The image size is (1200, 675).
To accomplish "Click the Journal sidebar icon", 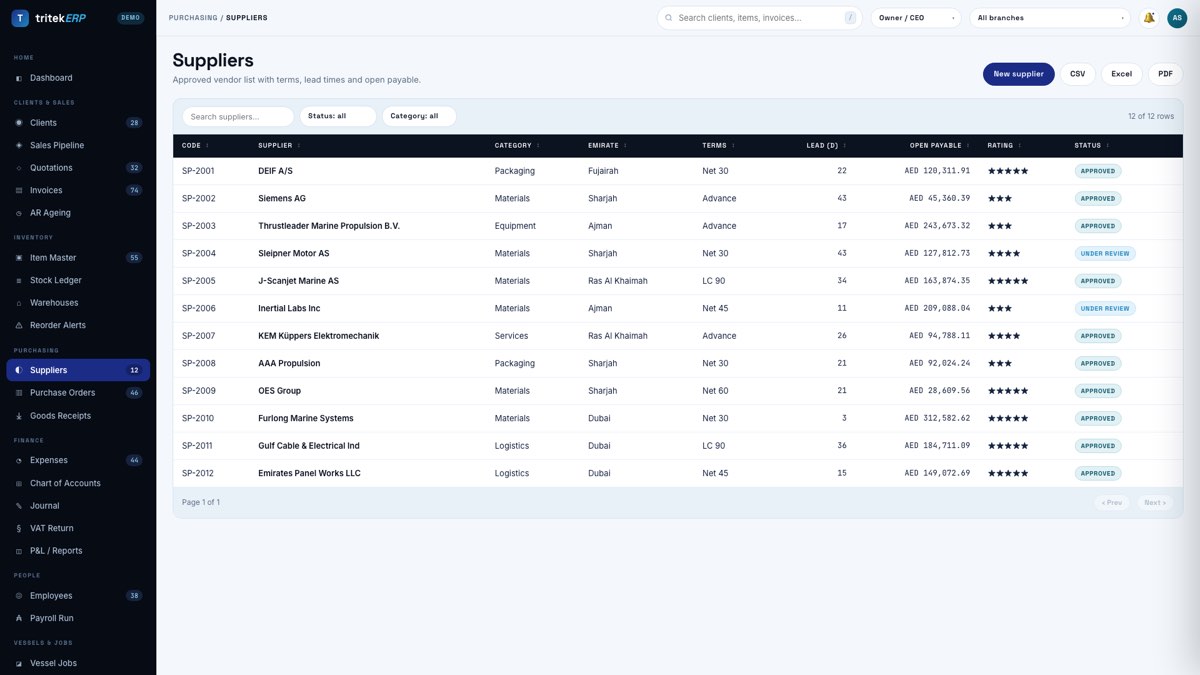I will click(19, 506).
